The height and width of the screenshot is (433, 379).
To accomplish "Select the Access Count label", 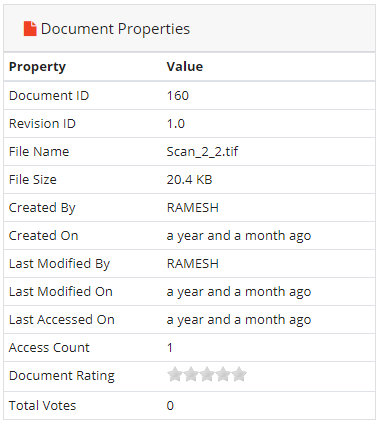I will coord(49,348).
